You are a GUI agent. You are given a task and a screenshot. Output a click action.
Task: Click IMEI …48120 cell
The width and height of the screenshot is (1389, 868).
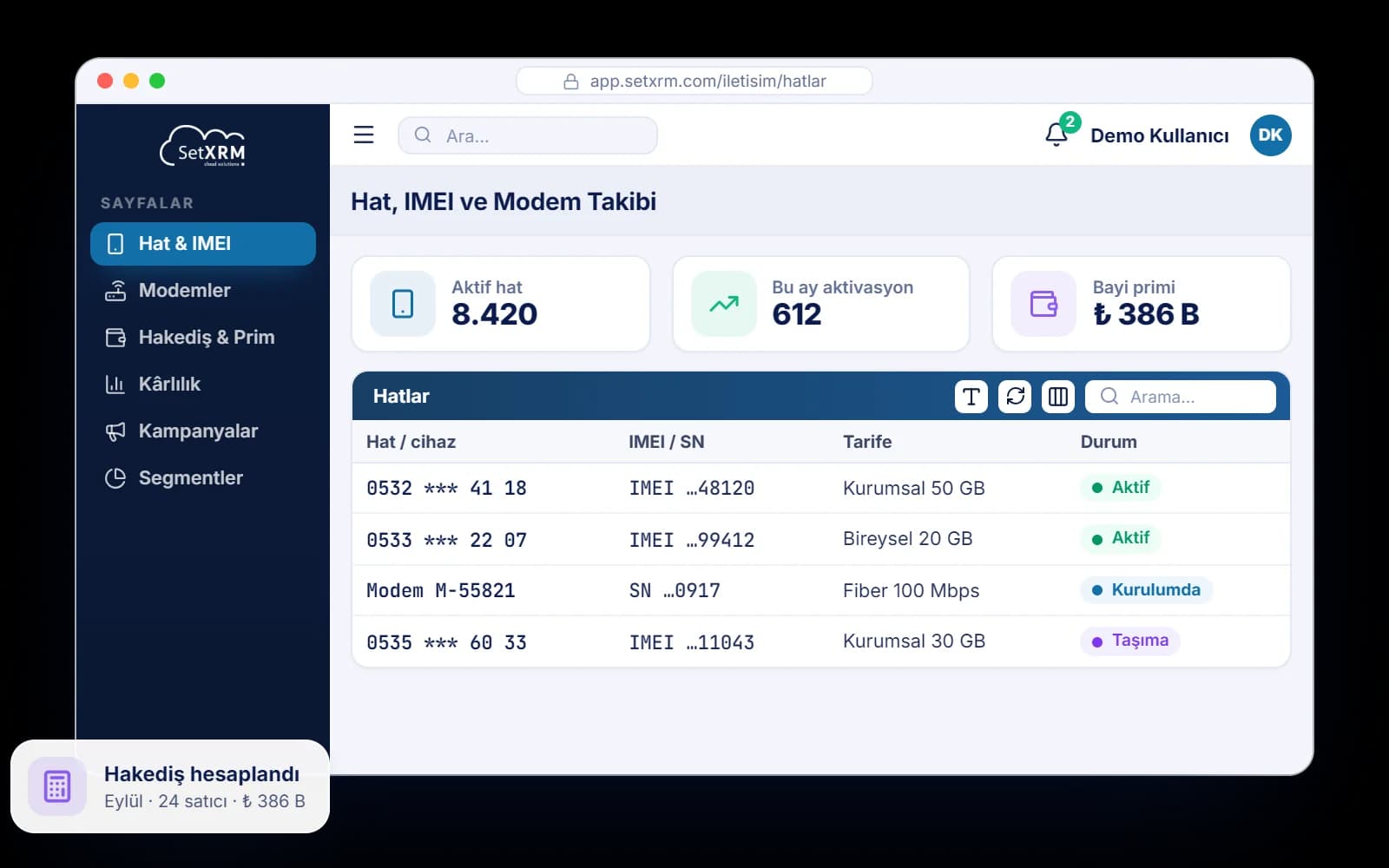[x=692, y=488]
